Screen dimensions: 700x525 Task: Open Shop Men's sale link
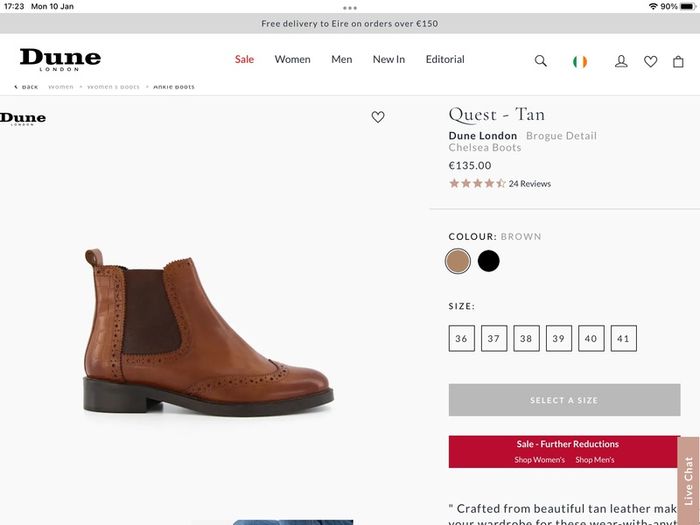click(x=595, y=460)
